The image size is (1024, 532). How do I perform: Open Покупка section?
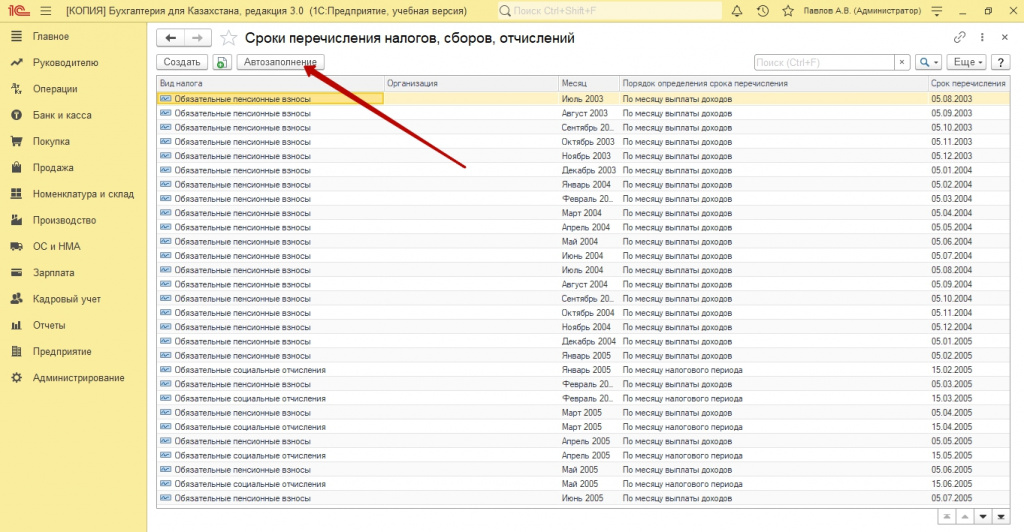51,141
